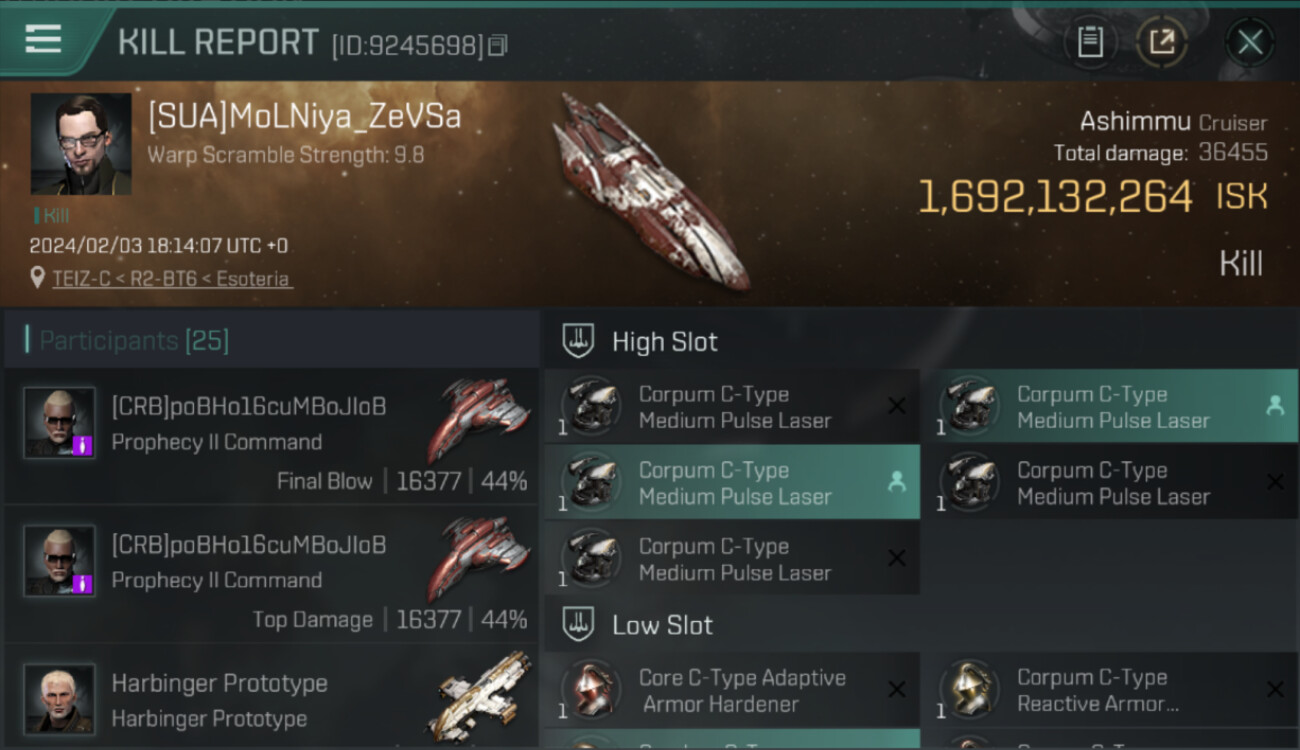The width and height of the screenshot is (1300, 750).
Task: Click Harbinger Prototype ship image
Action: click(x=480, y=696)
